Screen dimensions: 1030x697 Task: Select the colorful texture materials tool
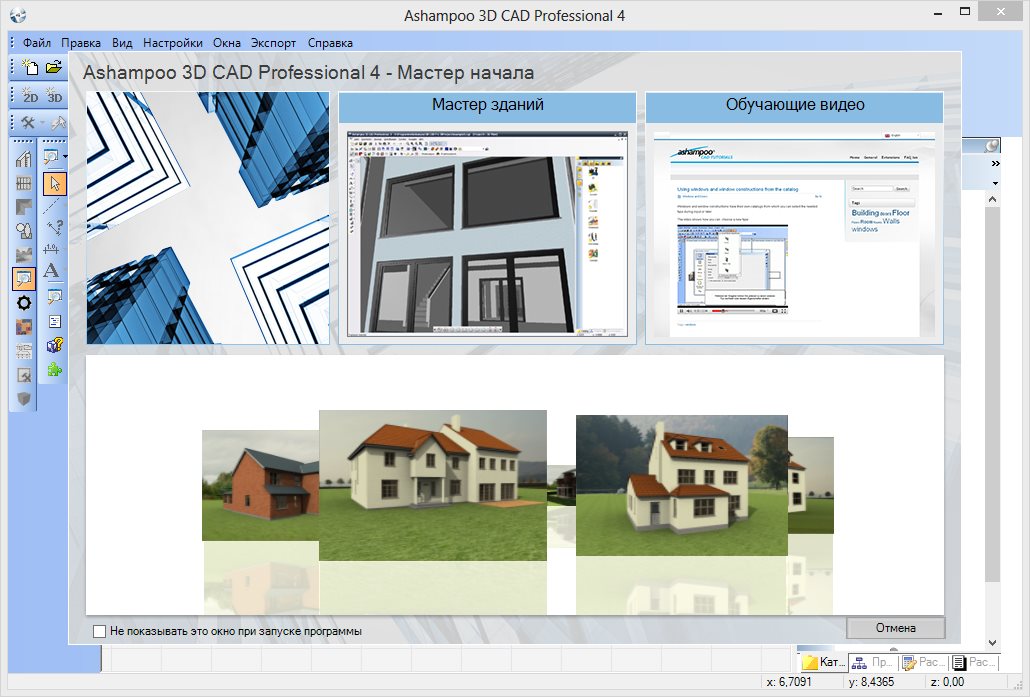tap(24, 326)
